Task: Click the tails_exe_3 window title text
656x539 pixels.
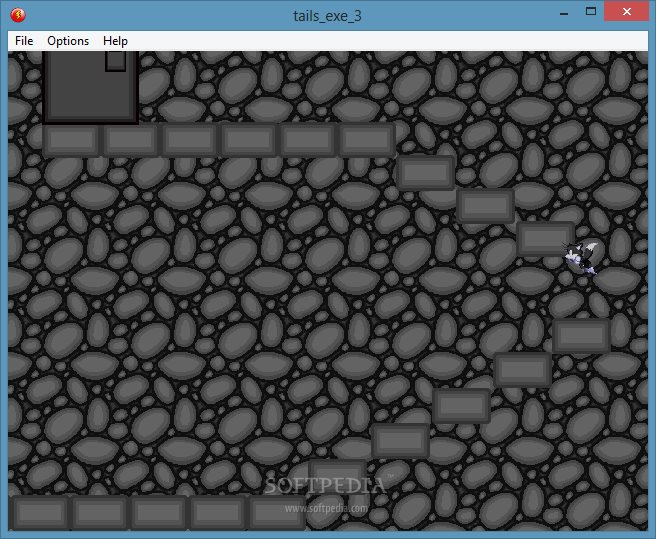Action: [327, 16]
